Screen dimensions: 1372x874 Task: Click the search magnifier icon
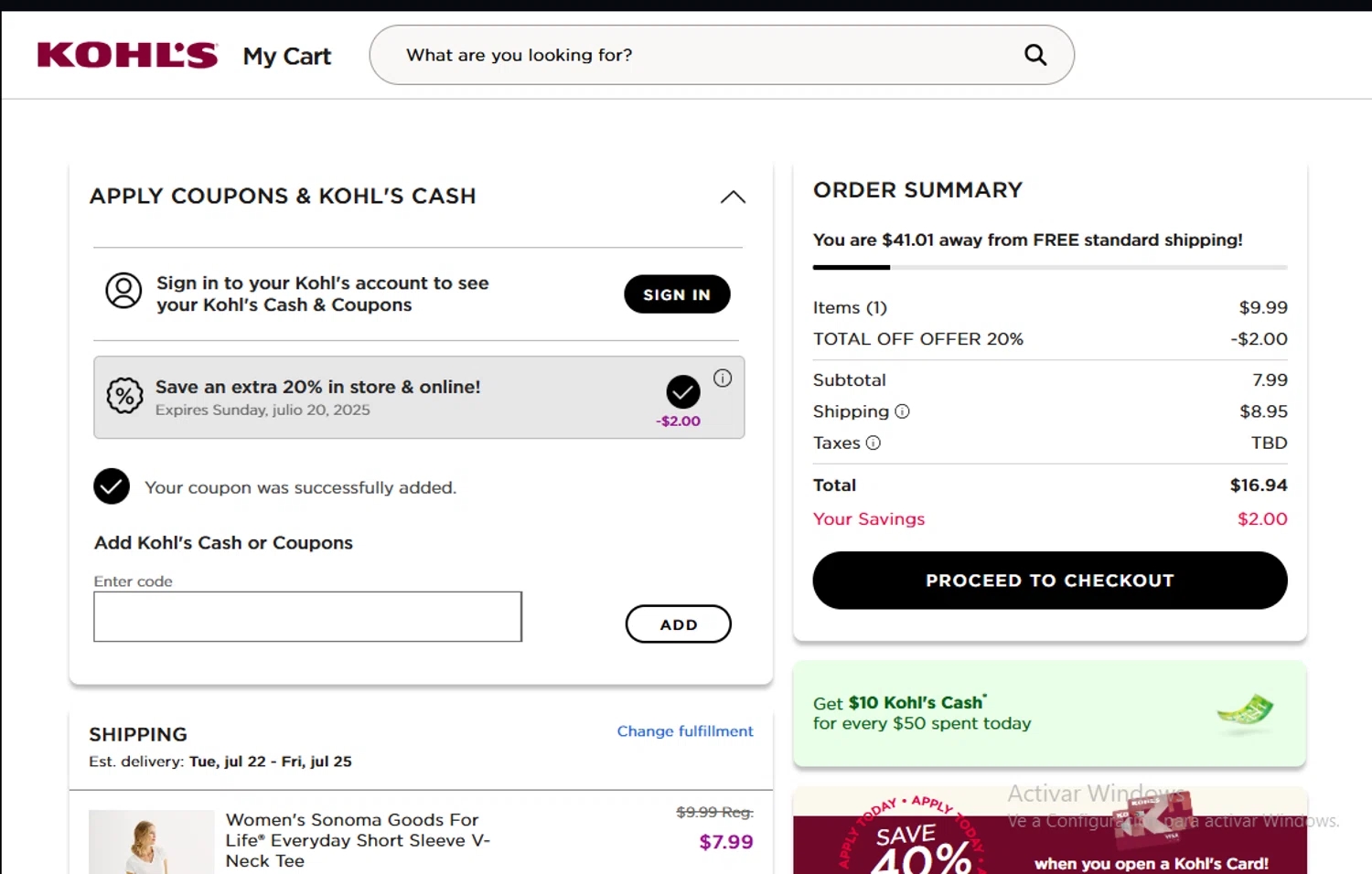(1034, 55)
